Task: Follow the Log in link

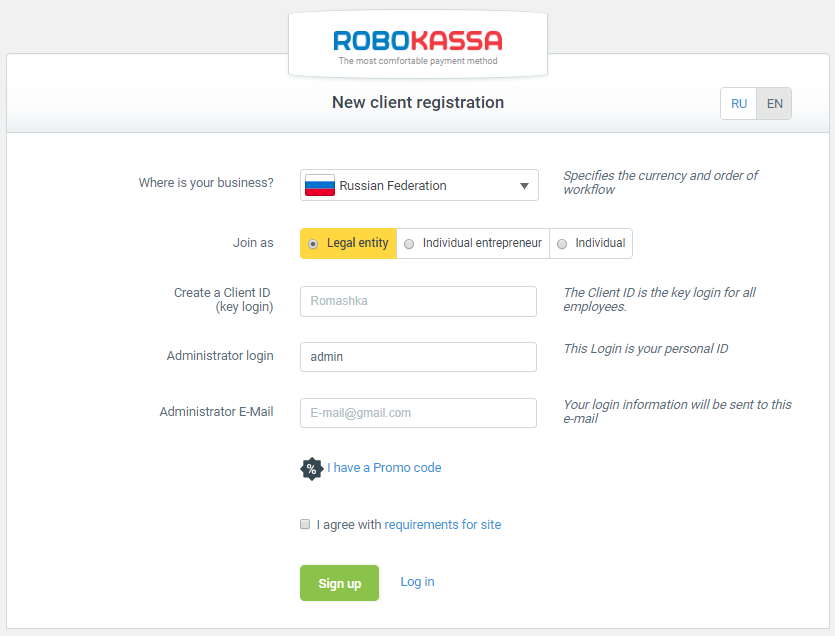Action: point(417,582)
